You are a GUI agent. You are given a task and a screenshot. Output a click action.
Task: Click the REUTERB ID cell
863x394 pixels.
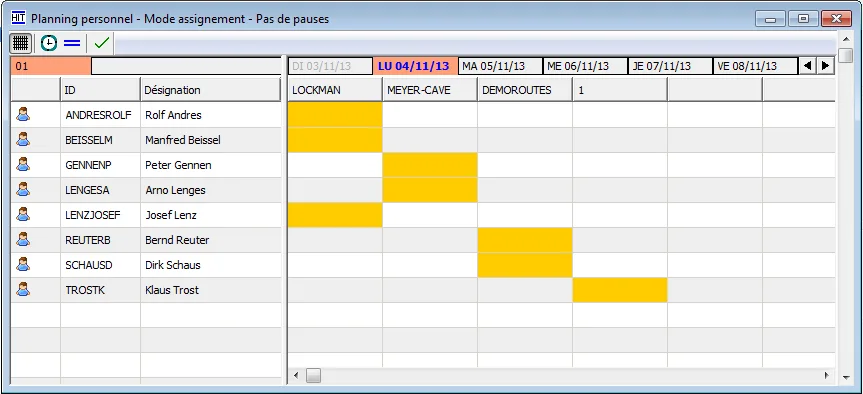coord(100,240)
